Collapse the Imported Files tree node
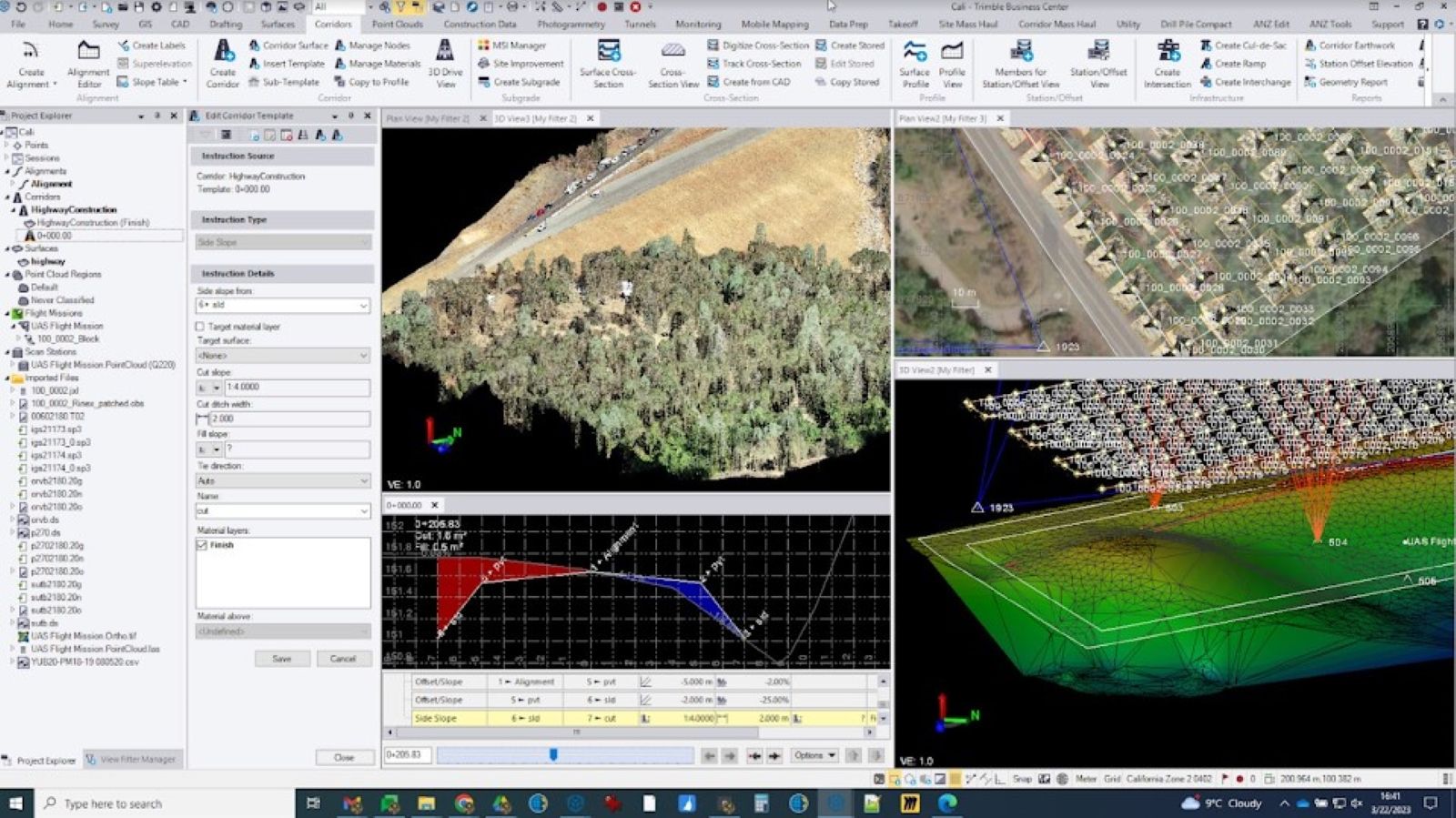The width and height of the screenshot is (1456, 818). pos(7,378)
